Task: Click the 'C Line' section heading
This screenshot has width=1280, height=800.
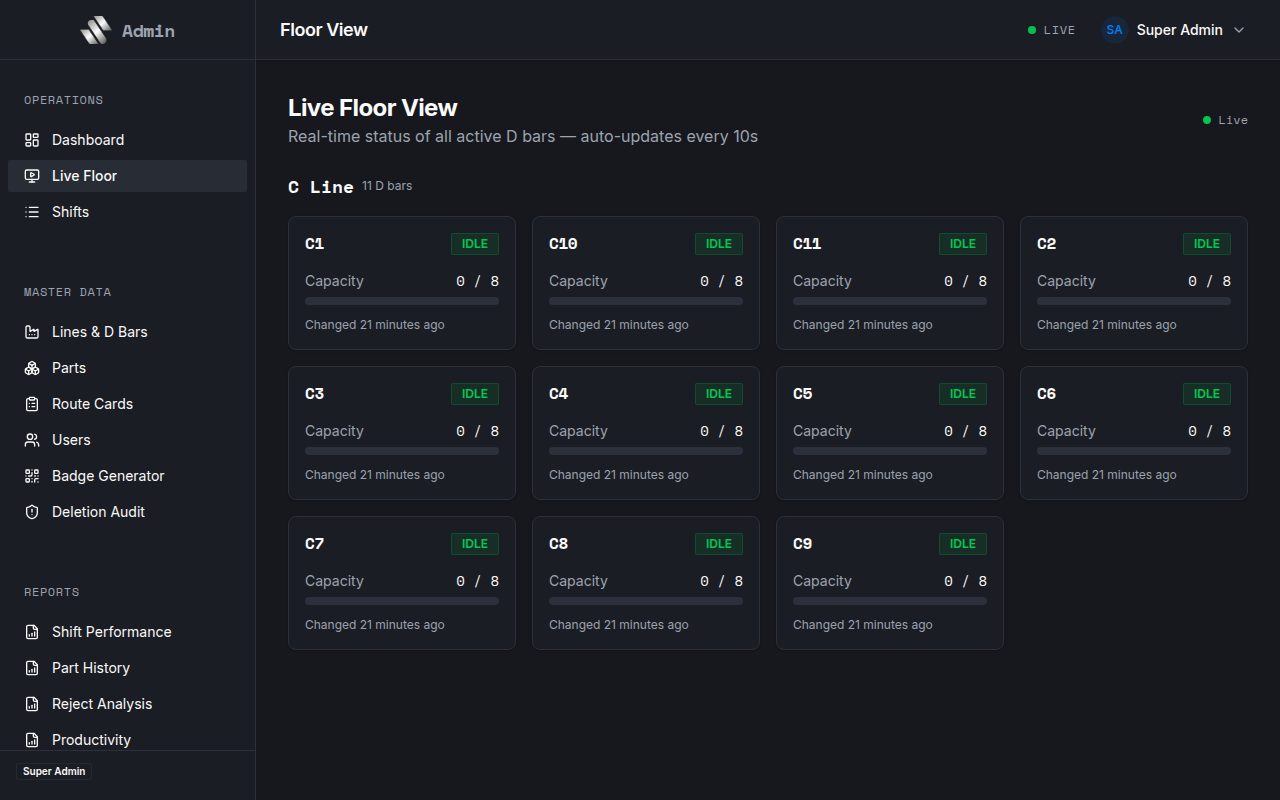Action: coord(321,187)
